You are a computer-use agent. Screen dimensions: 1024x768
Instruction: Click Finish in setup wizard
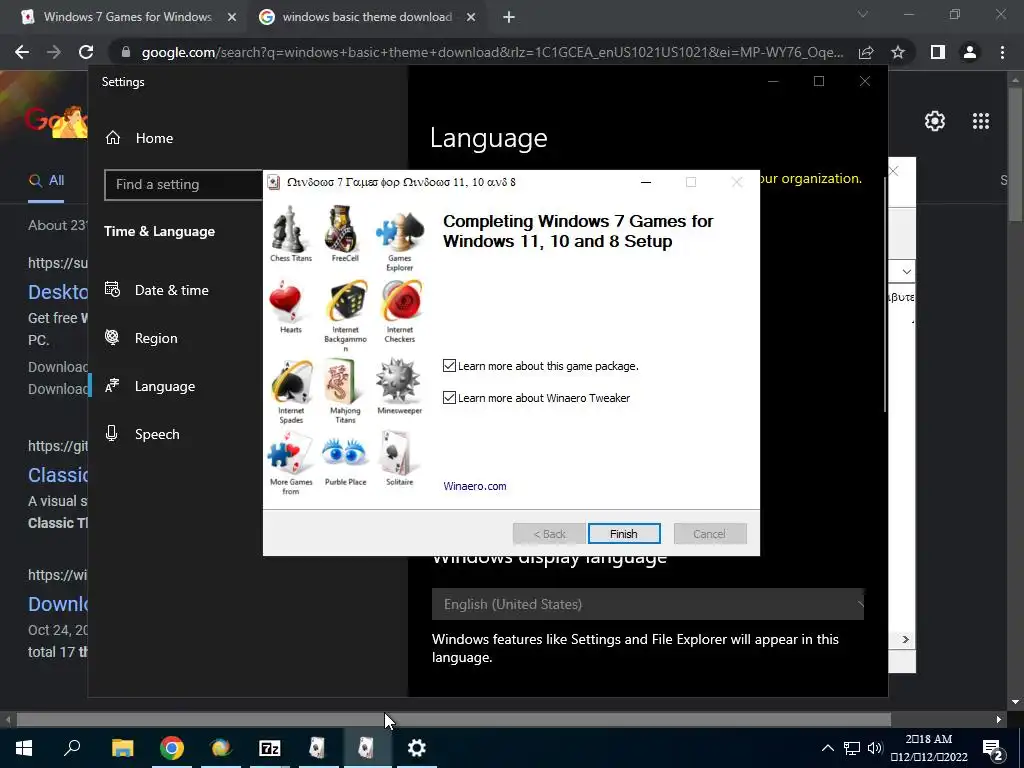pyautogui.click(x=624, y=534)
